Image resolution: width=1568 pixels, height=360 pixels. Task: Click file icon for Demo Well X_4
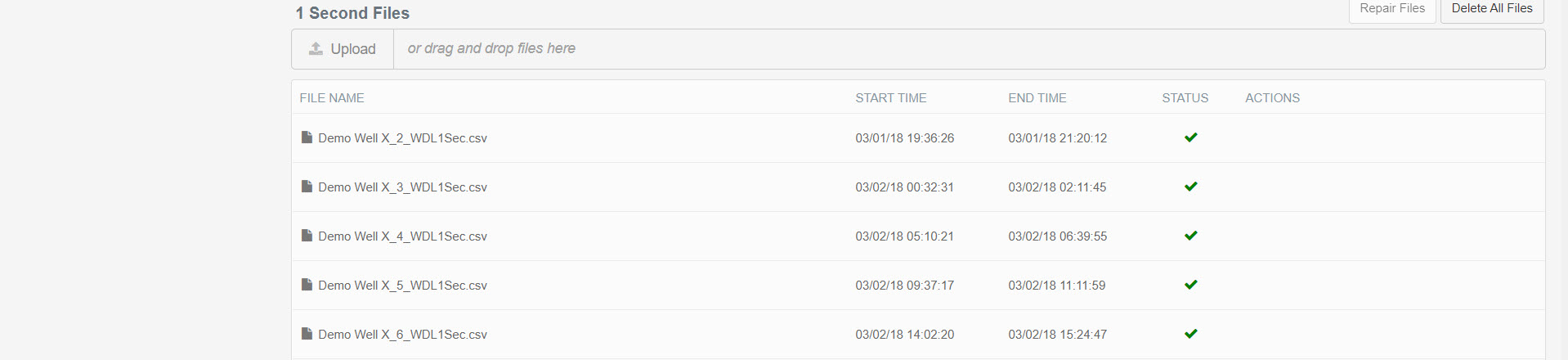point(307,236)
